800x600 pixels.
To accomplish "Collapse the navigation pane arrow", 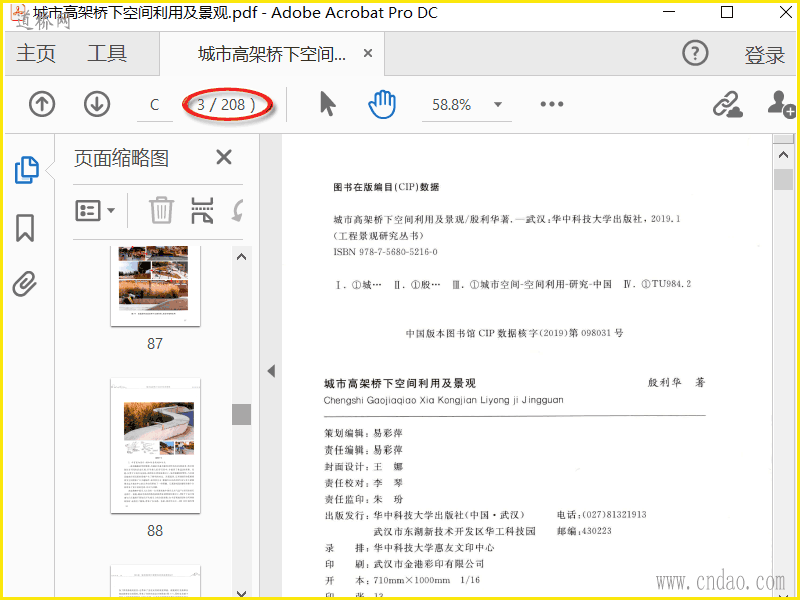I will pyautogui.click(x=271, y=371).
